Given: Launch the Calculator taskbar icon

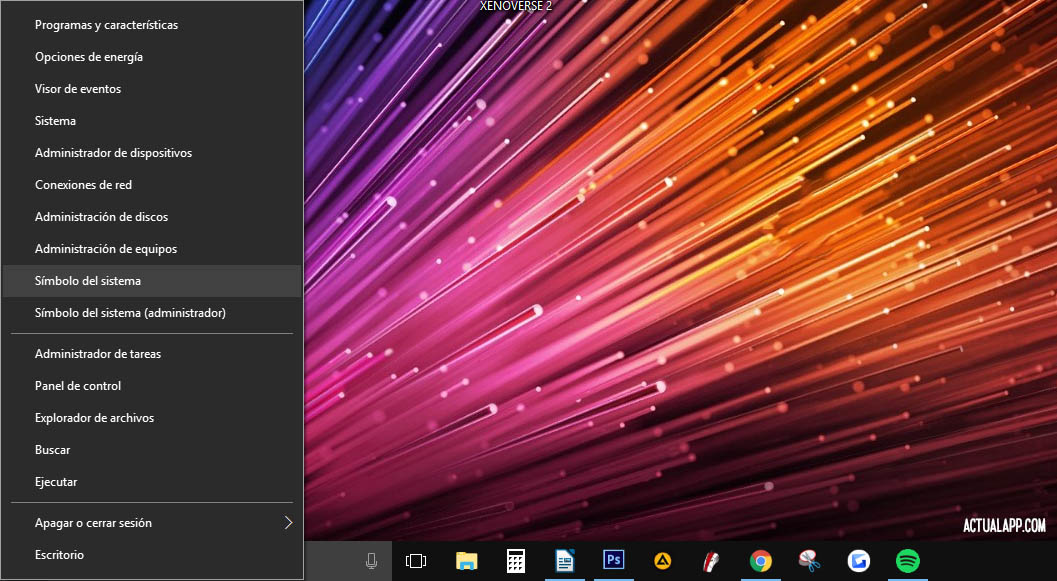Looking at the screenshot, I should click(516, 561).
